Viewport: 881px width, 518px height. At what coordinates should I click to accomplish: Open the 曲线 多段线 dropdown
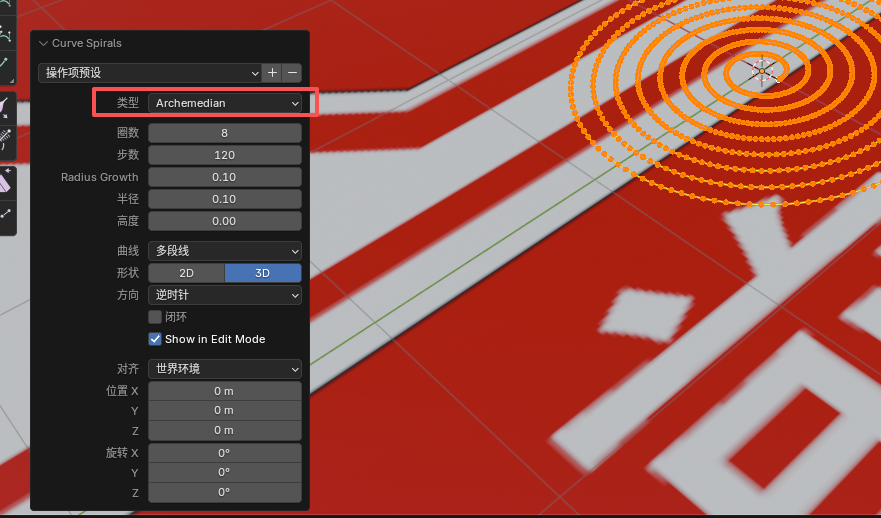pos(225,251)
